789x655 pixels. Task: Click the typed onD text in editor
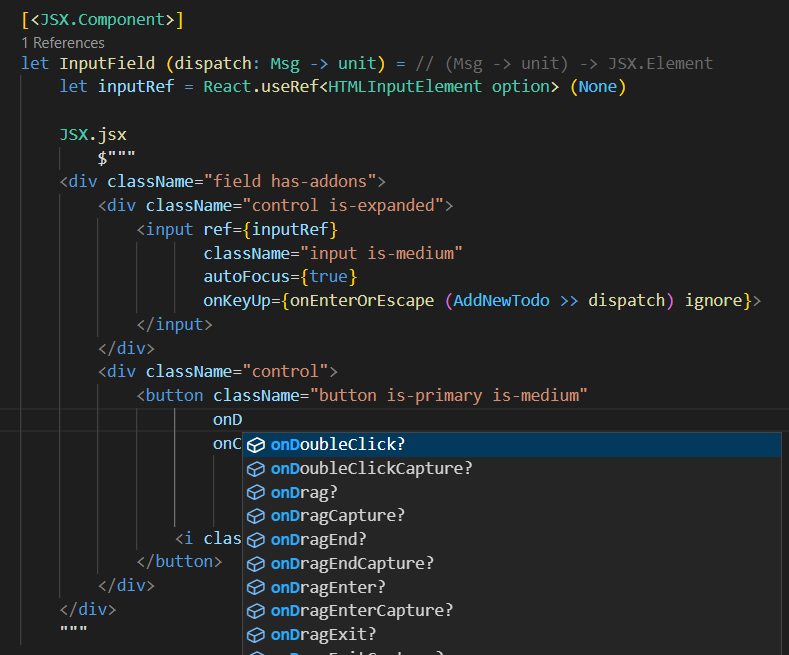[x=228, y=420]
